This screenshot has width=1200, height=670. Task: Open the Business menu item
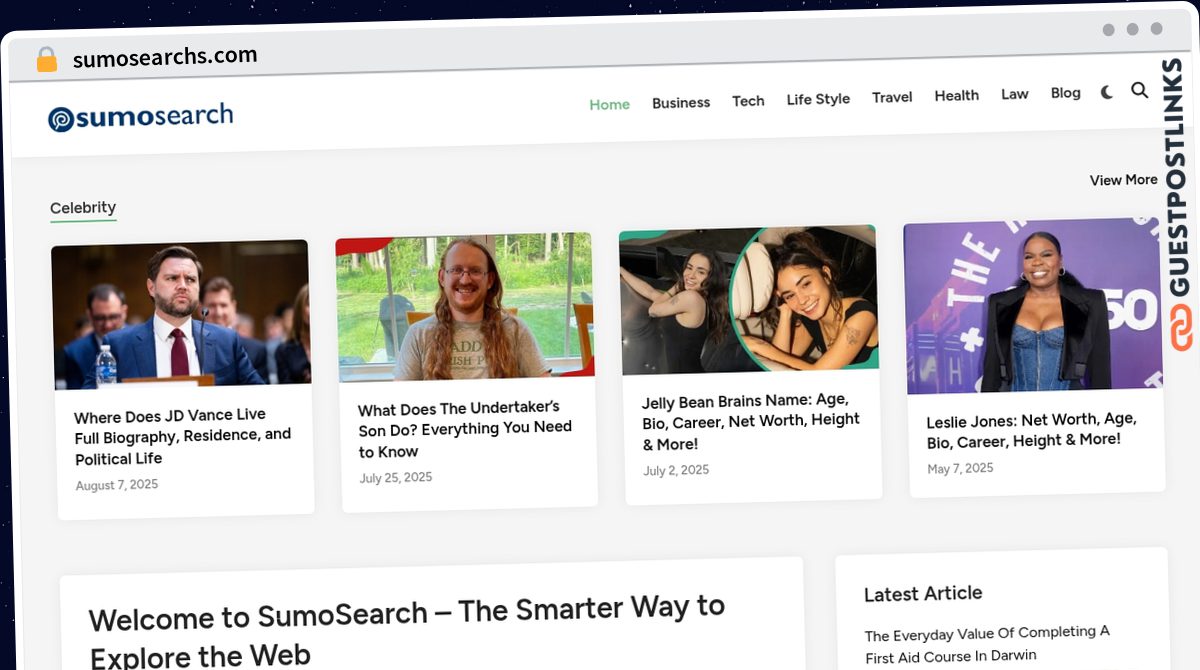[x=681, y=102]
